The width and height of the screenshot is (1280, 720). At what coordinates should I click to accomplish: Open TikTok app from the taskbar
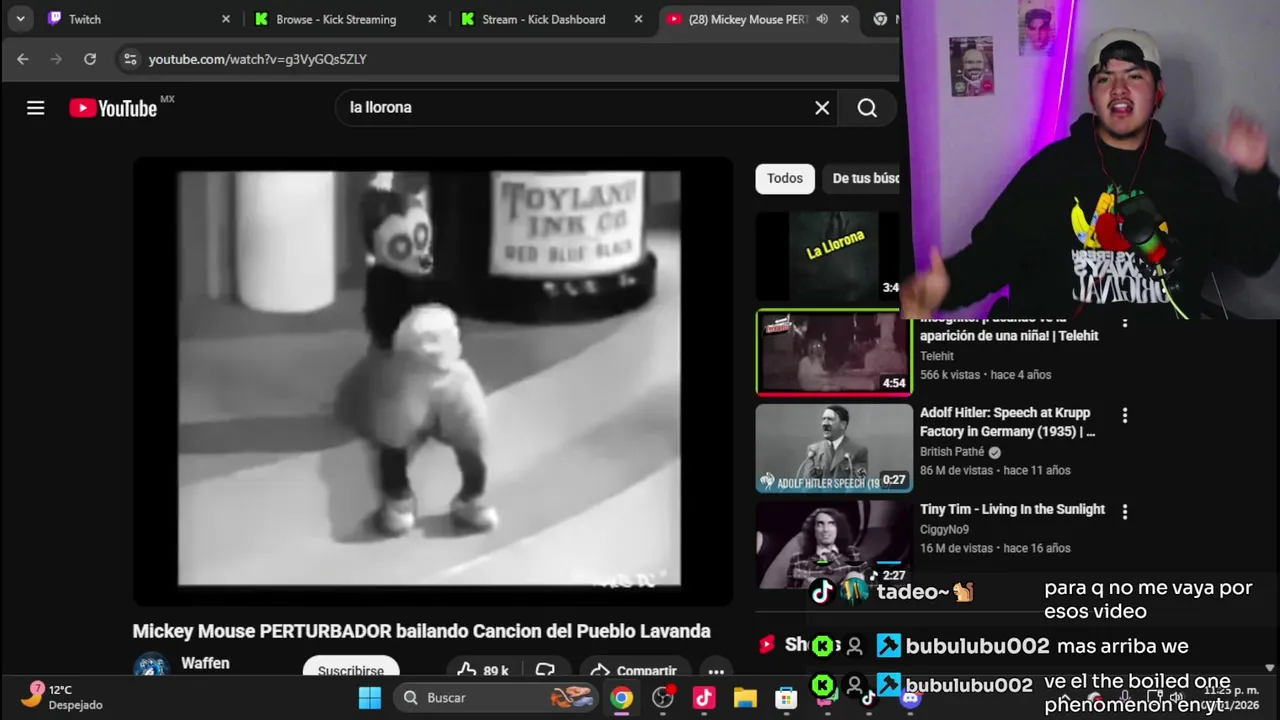704,698
